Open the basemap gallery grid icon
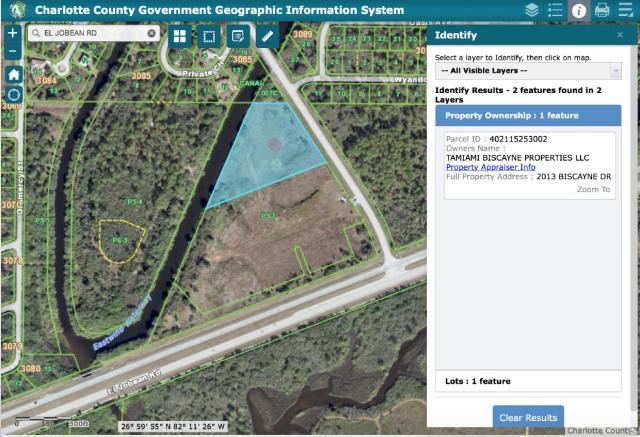The height and width of the screenshot is (437, 640). [x=180, y=36]
